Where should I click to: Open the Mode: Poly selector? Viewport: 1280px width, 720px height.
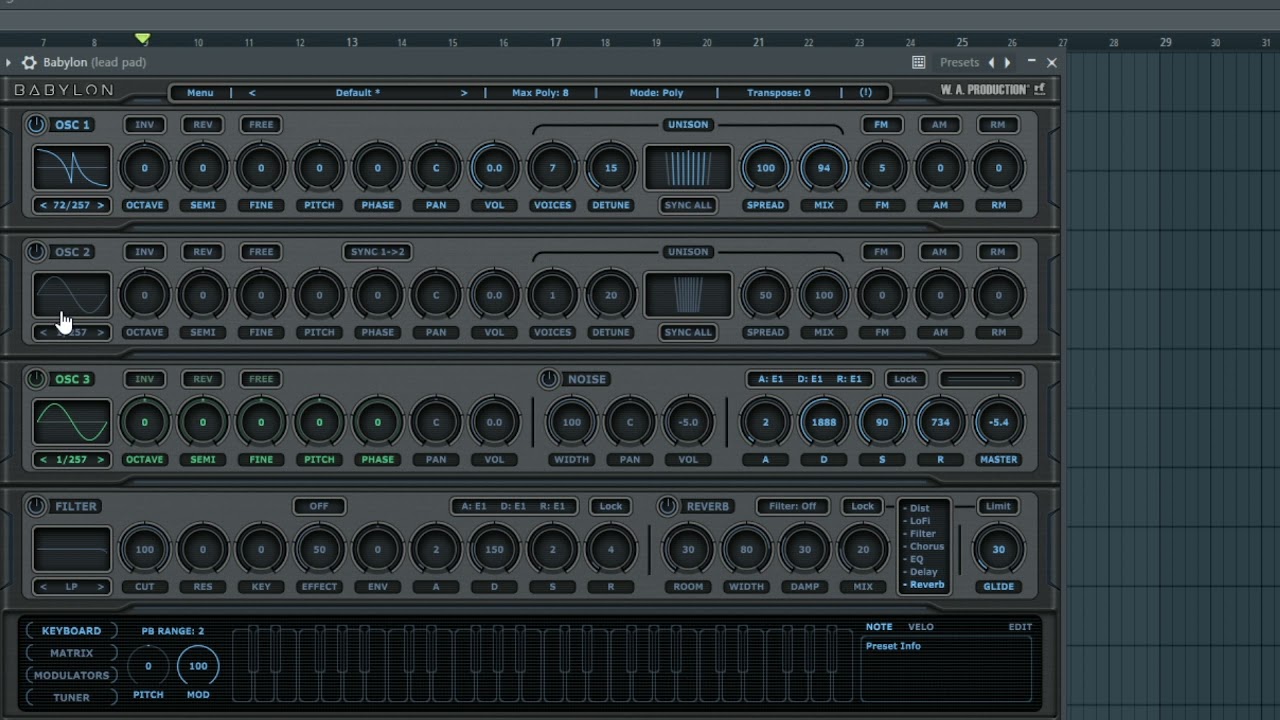coord(656,92)
